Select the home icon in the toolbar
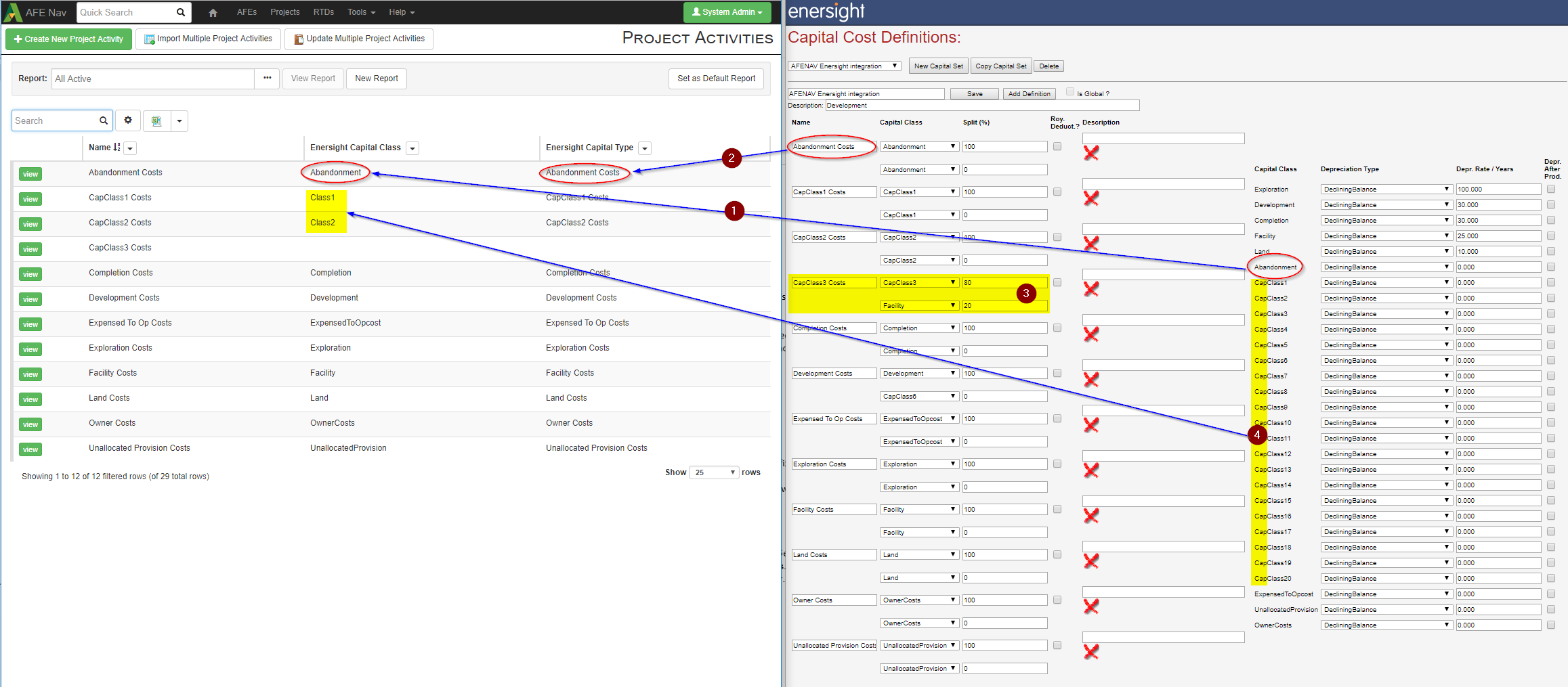Image resolution: width=1568 pixels, height=687 pixels. (x=212, y=12)
